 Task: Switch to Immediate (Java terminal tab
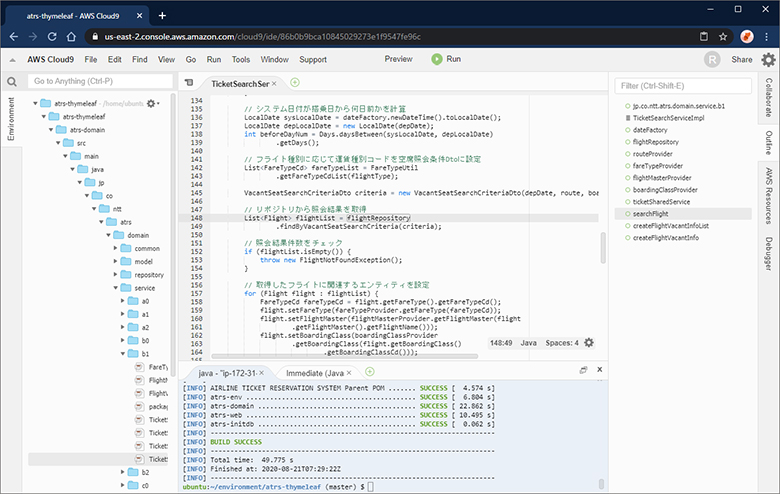coord(315,373)
